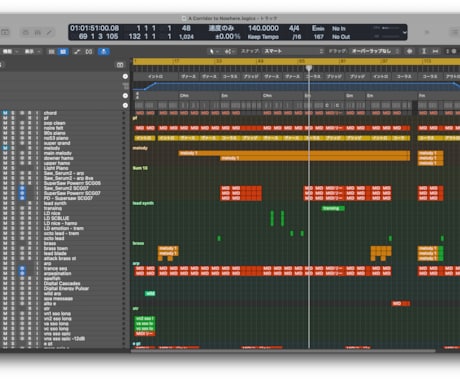Select the red MIDI region on alto s track
The image size is (460, 380).
[x=401, y=303]
